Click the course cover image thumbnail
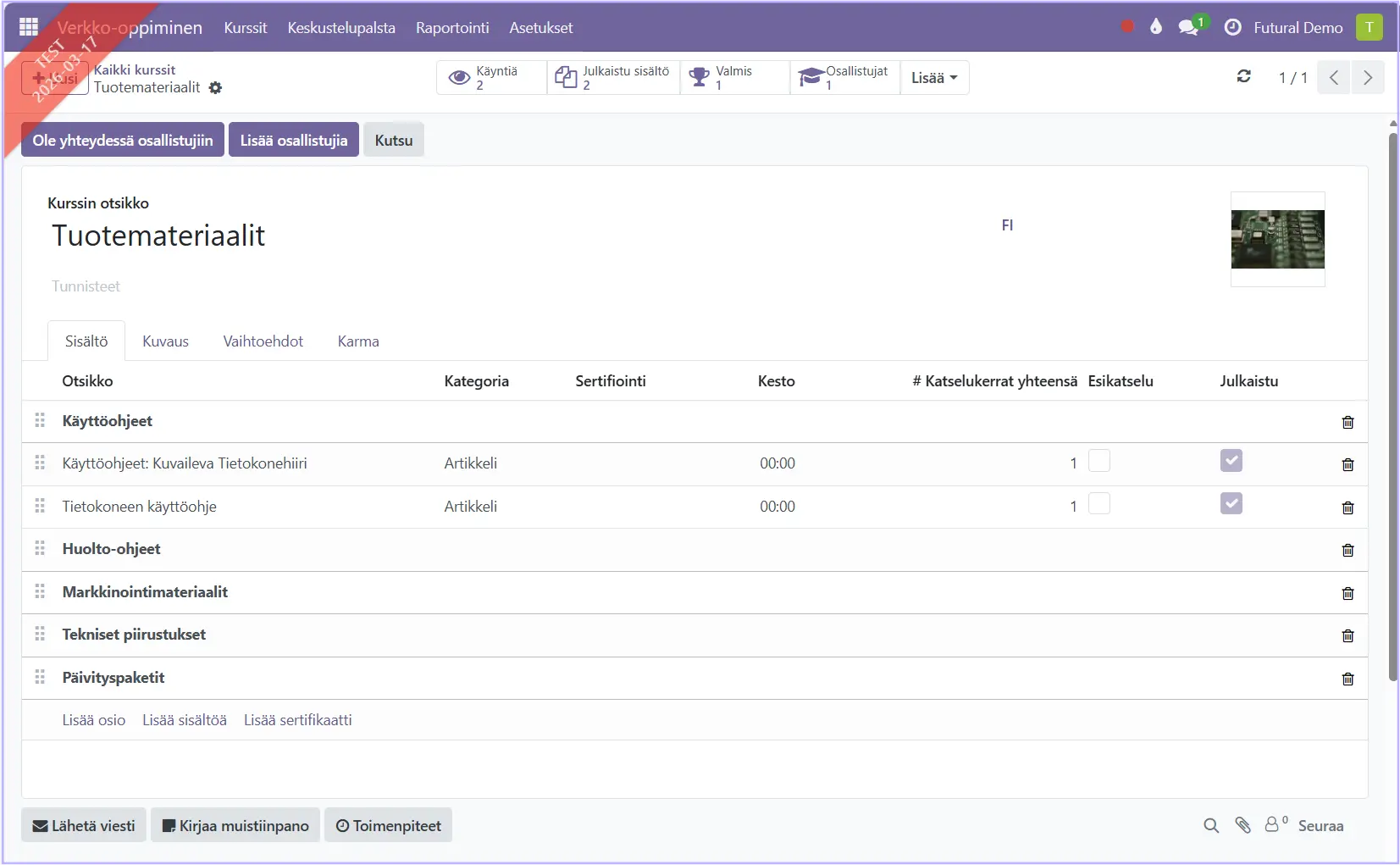The height and width of the screenshot is (865, 1400). pyautogui.click(x=1277, y=240)
